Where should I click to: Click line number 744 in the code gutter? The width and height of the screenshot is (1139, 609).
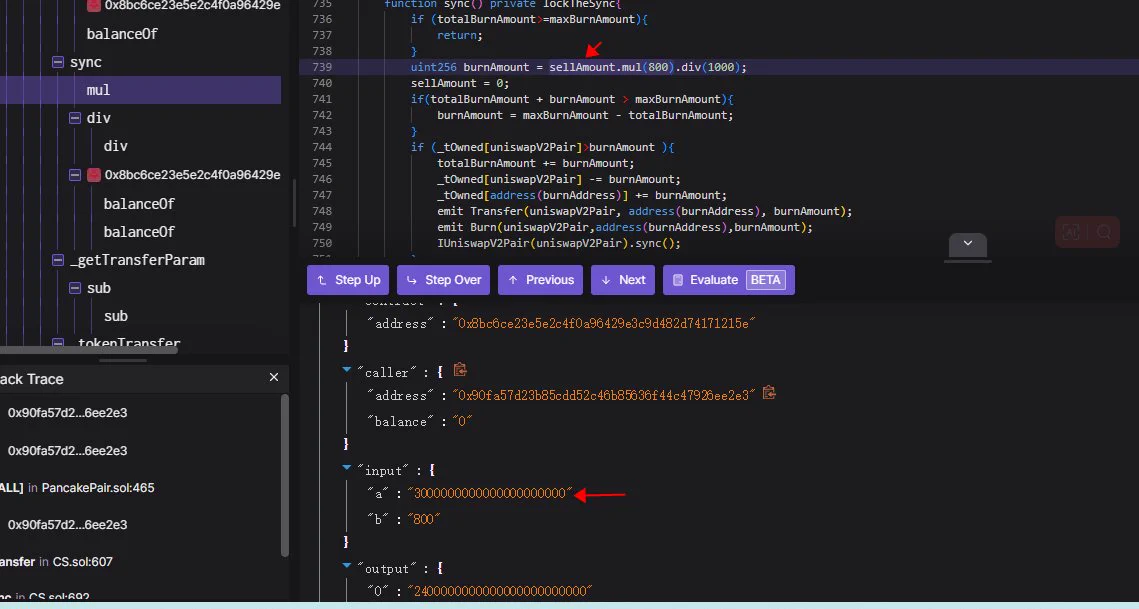tap(321, 147)
